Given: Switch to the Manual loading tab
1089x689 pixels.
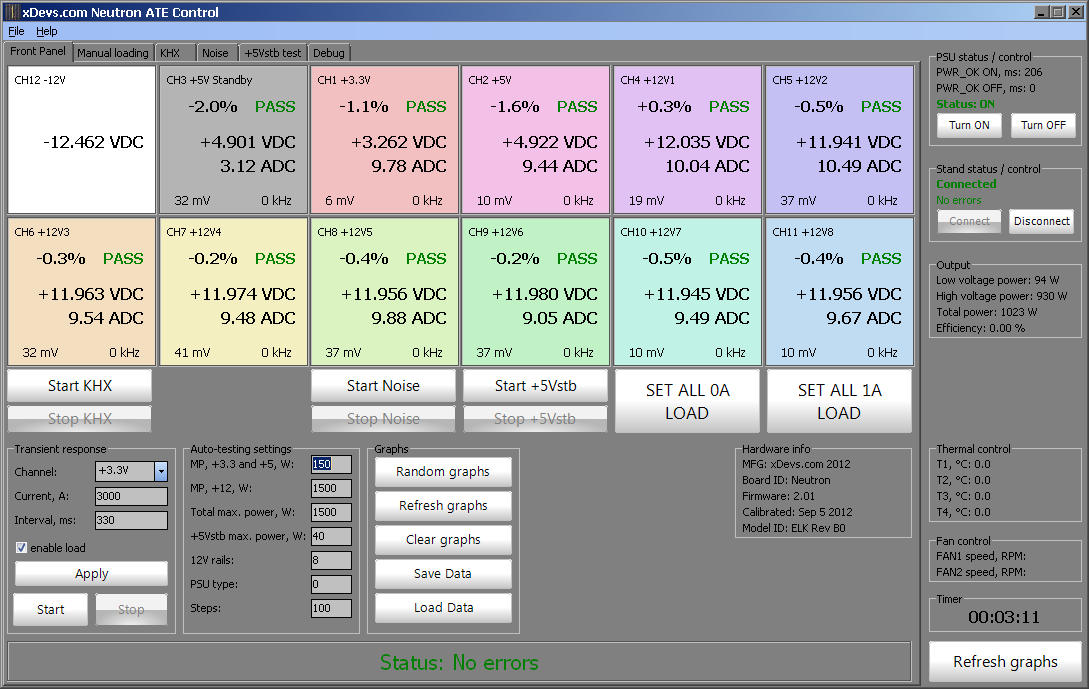Looking at the screenshot, I should tap(112, 53).
